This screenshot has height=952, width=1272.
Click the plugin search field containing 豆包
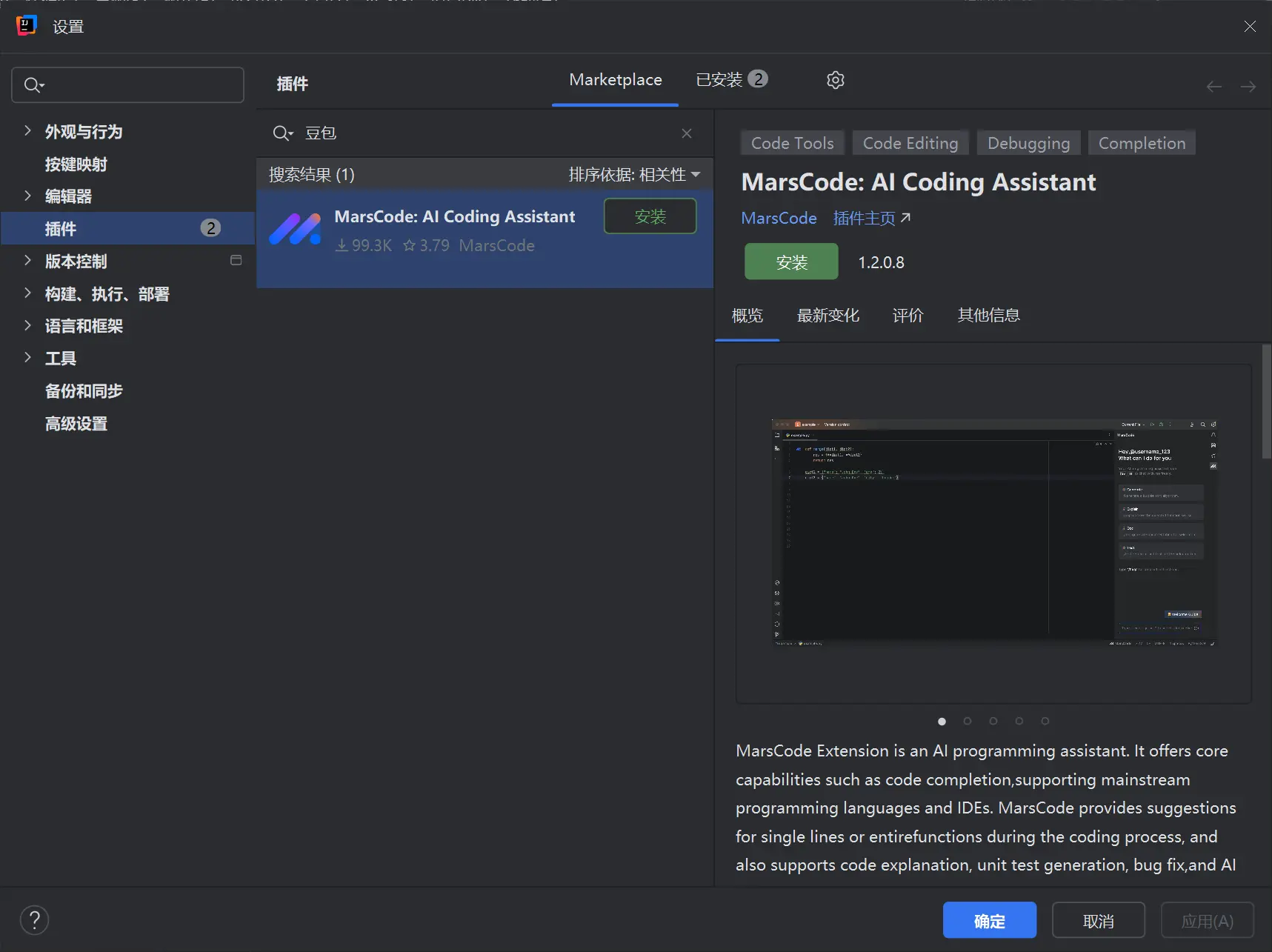click(485, 133)
